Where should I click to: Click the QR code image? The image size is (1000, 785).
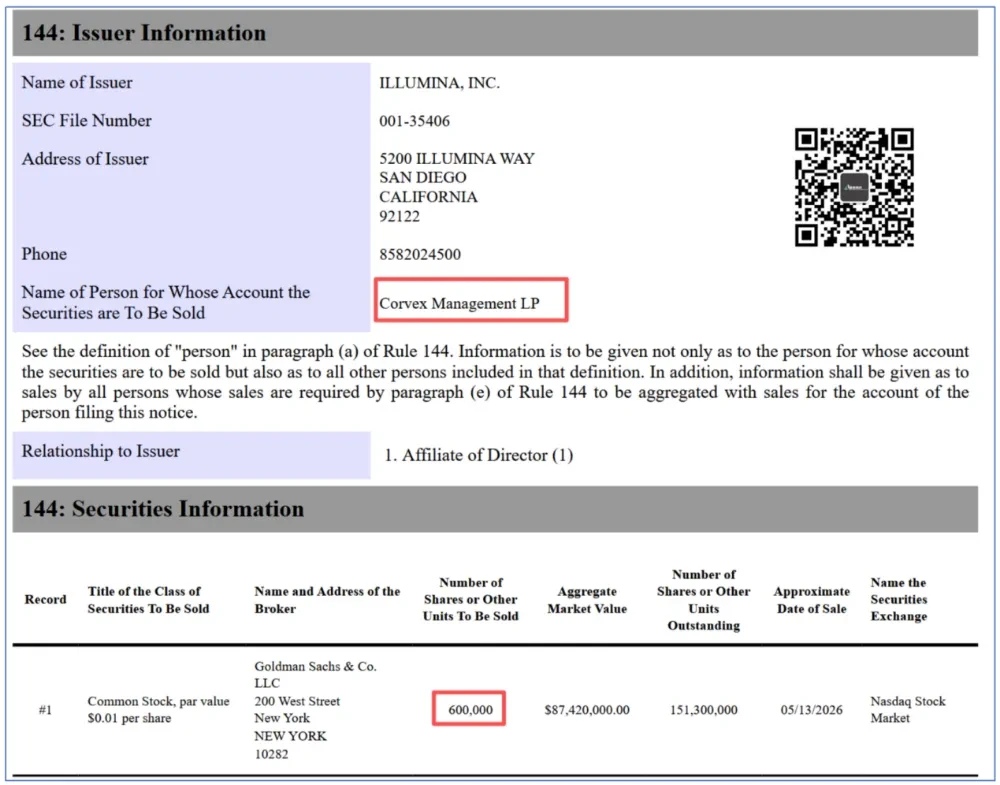tap(854, 187)
